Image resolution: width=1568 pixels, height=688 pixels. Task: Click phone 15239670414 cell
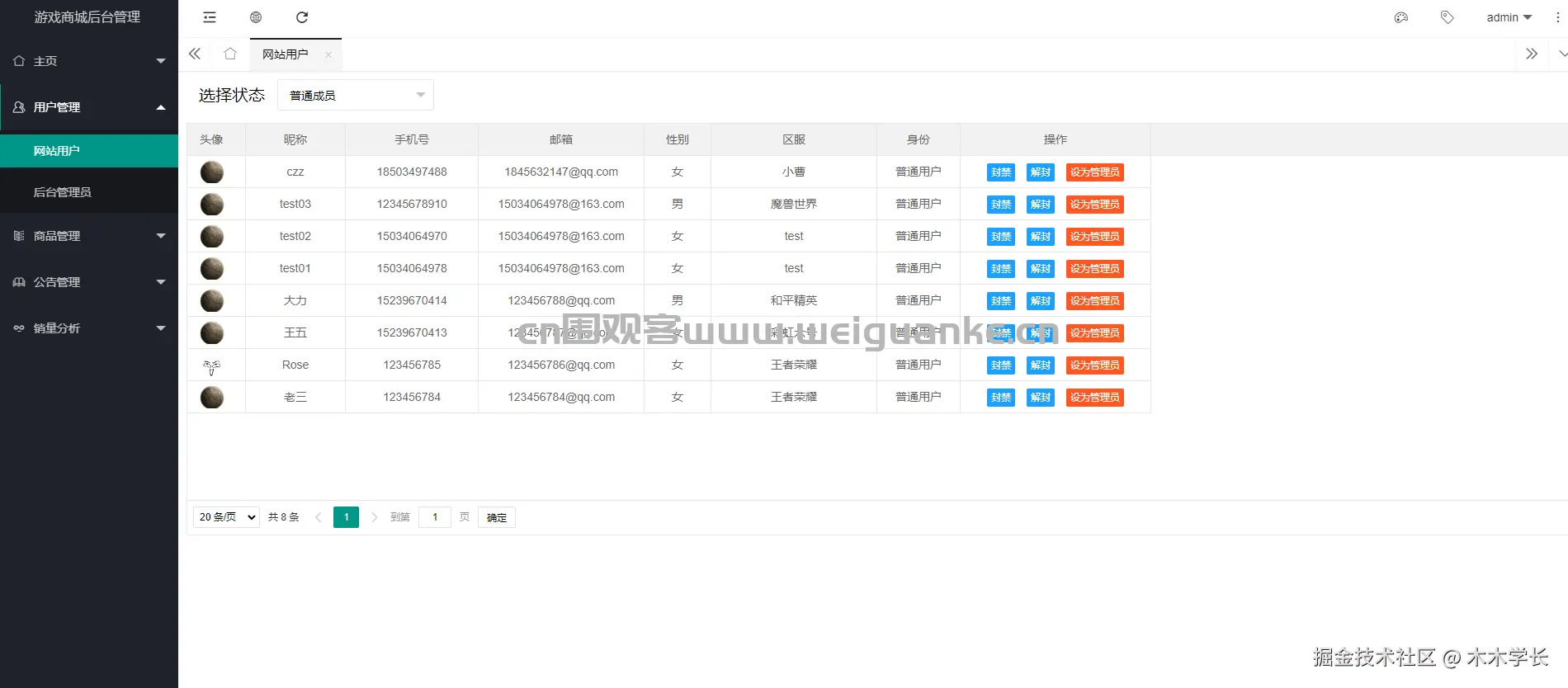click(x=412, y=300)
